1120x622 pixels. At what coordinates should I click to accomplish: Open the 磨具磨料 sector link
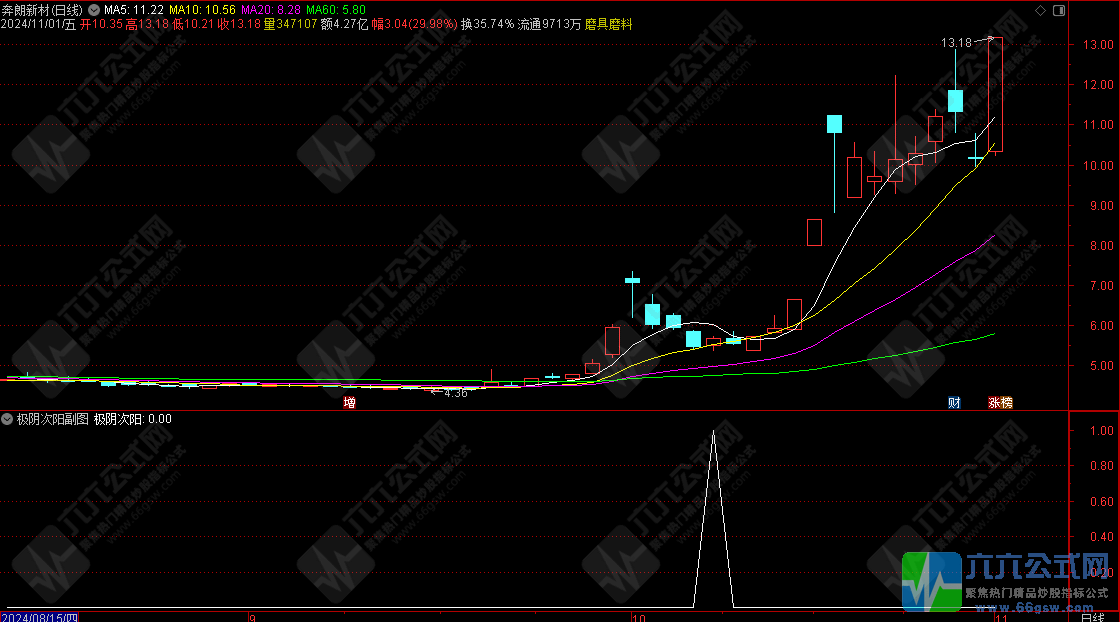tap(609, 24)
